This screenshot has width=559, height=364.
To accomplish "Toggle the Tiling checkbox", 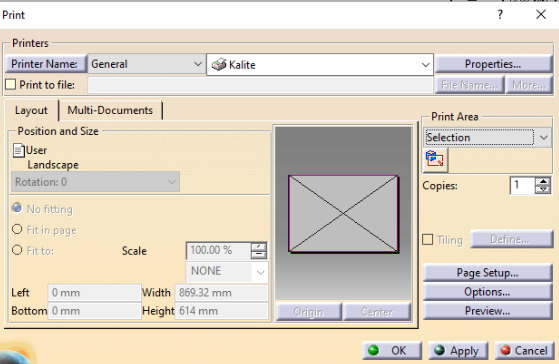I will pos(427,239).
